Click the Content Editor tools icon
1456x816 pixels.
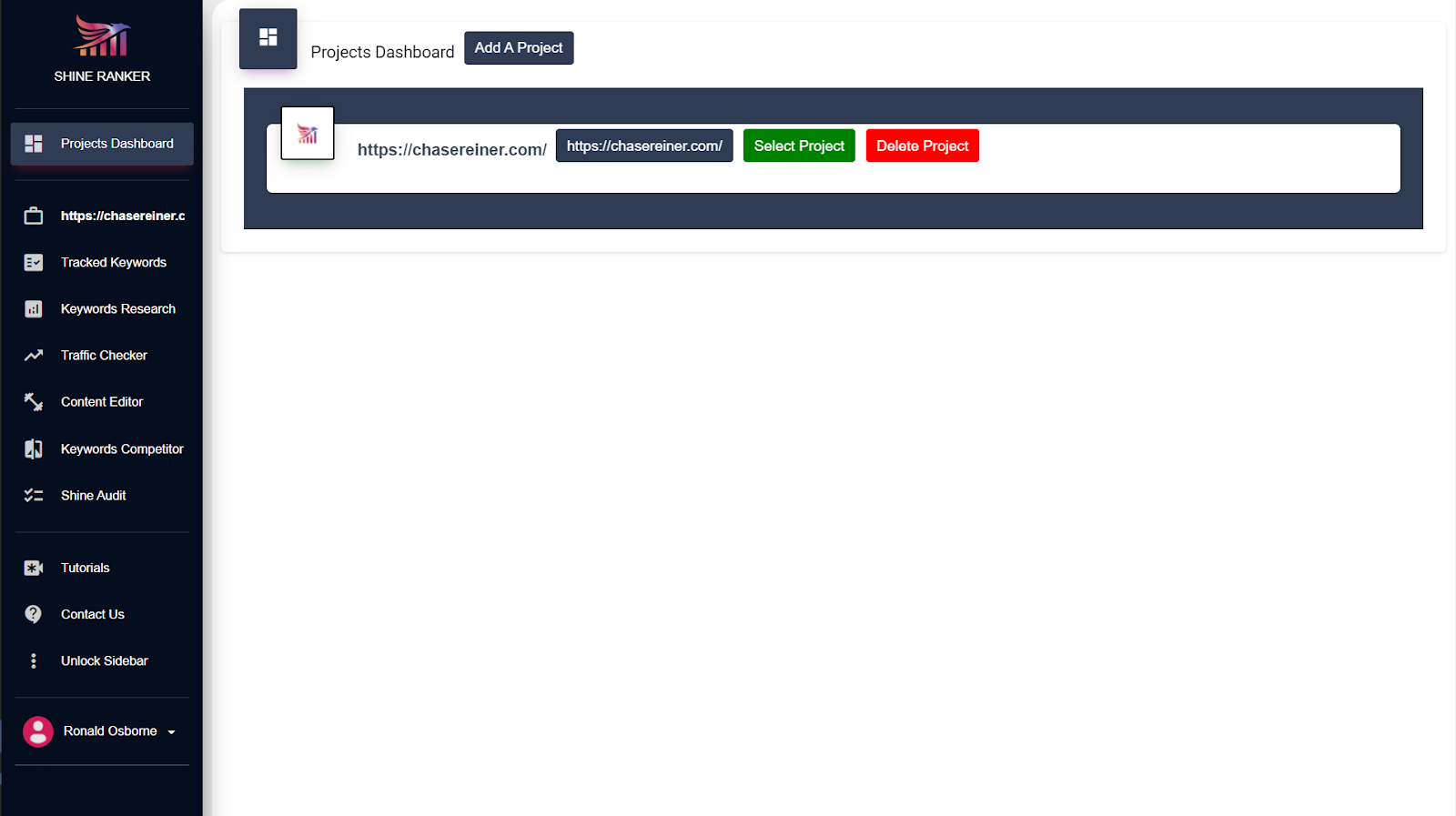point(34,402)
